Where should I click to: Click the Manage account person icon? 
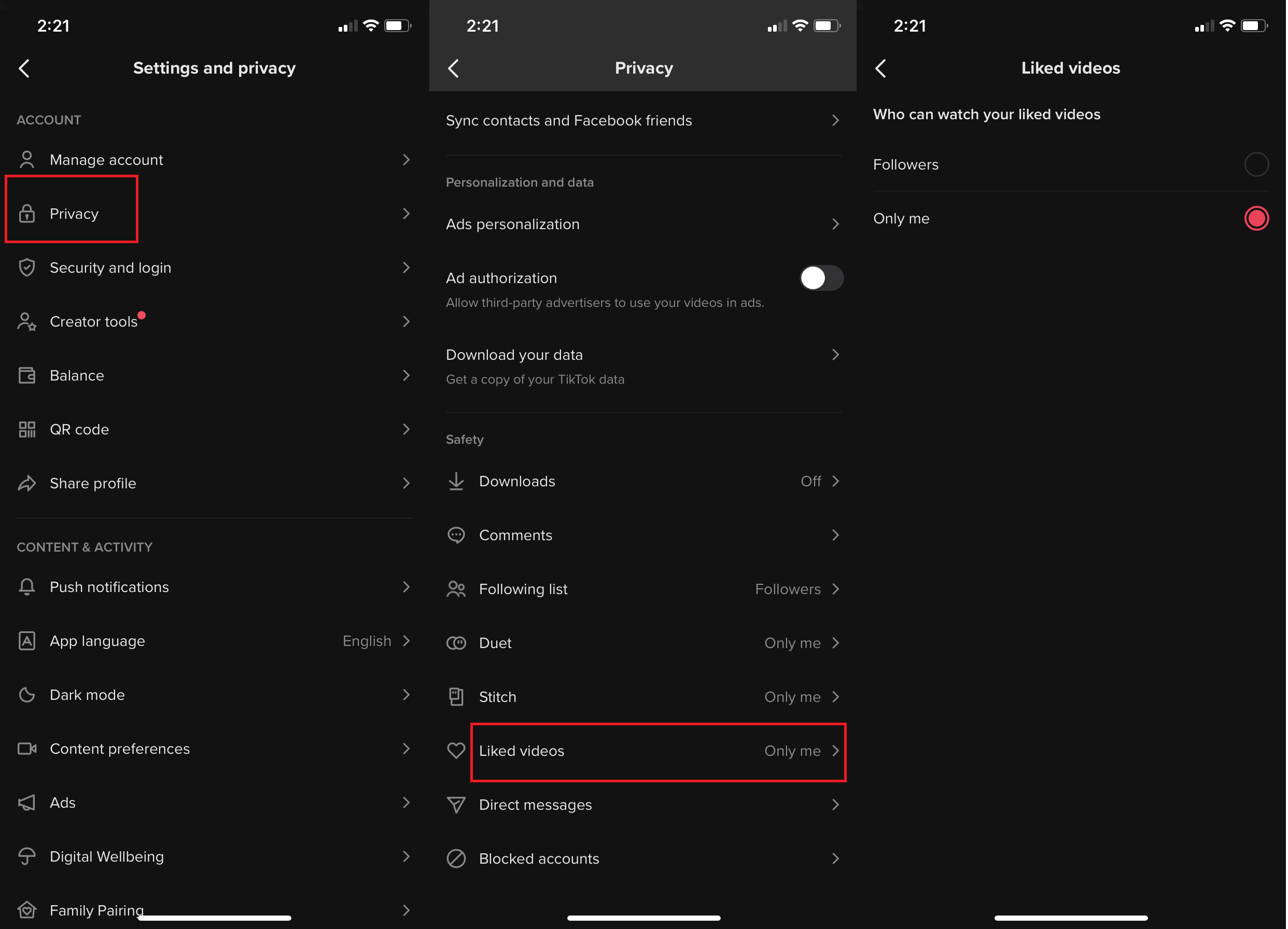27,159
